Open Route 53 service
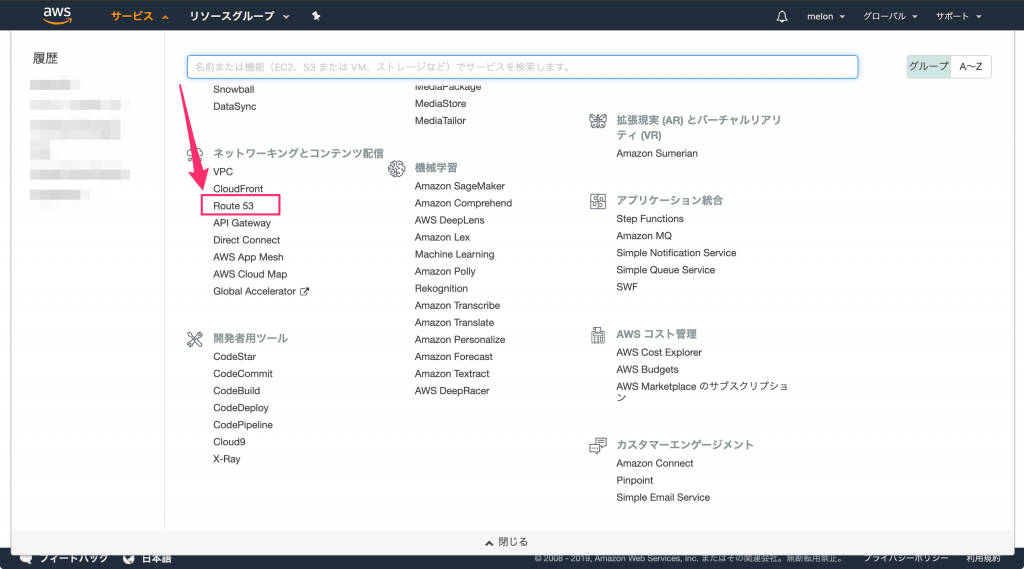 click(233, 206)
